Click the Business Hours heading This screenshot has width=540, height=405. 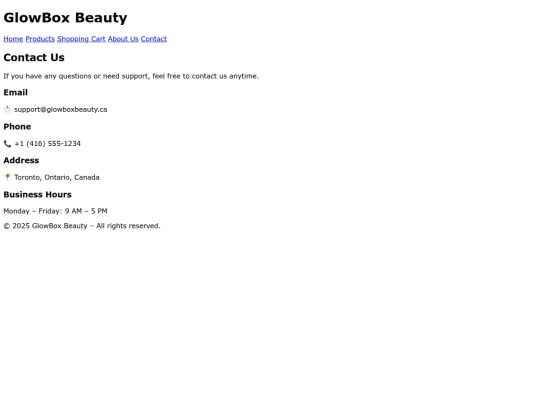(38, 194)
